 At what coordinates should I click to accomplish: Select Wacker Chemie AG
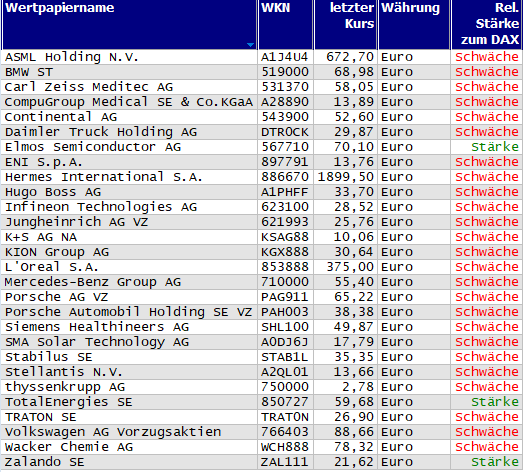tap(69, 447)
